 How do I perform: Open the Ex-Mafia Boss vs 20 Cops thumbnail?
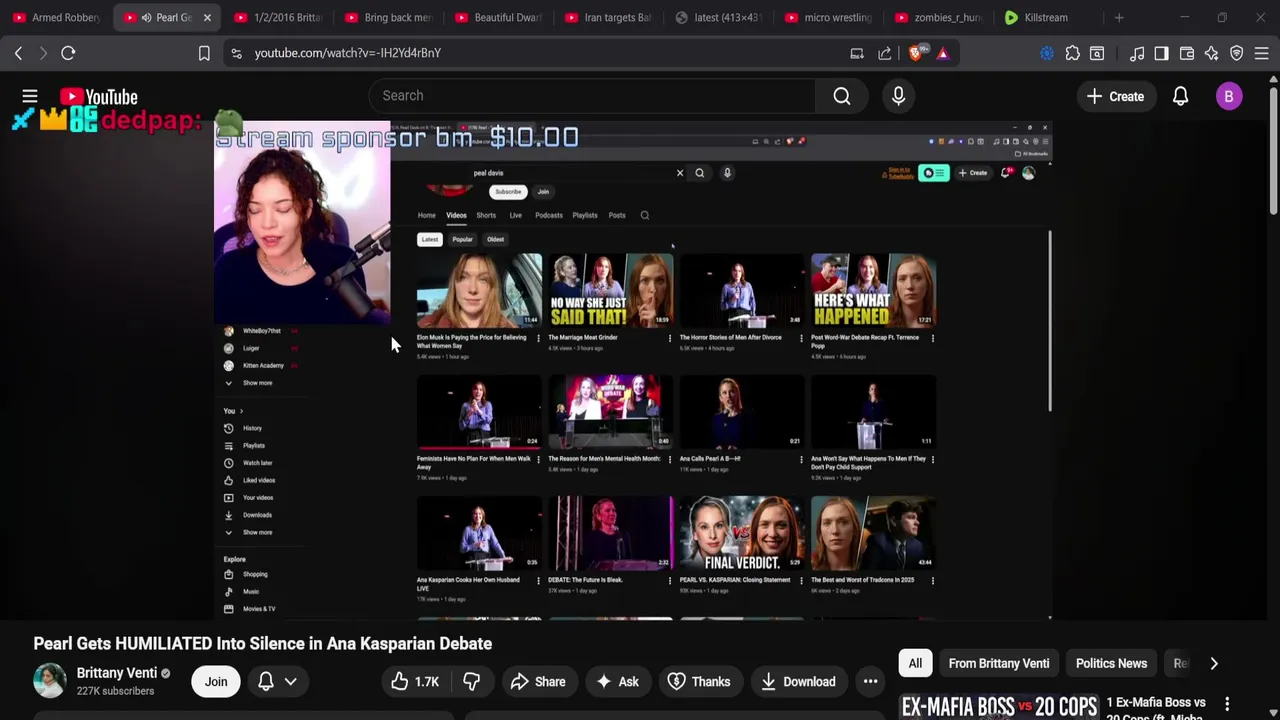click(998, 706)
